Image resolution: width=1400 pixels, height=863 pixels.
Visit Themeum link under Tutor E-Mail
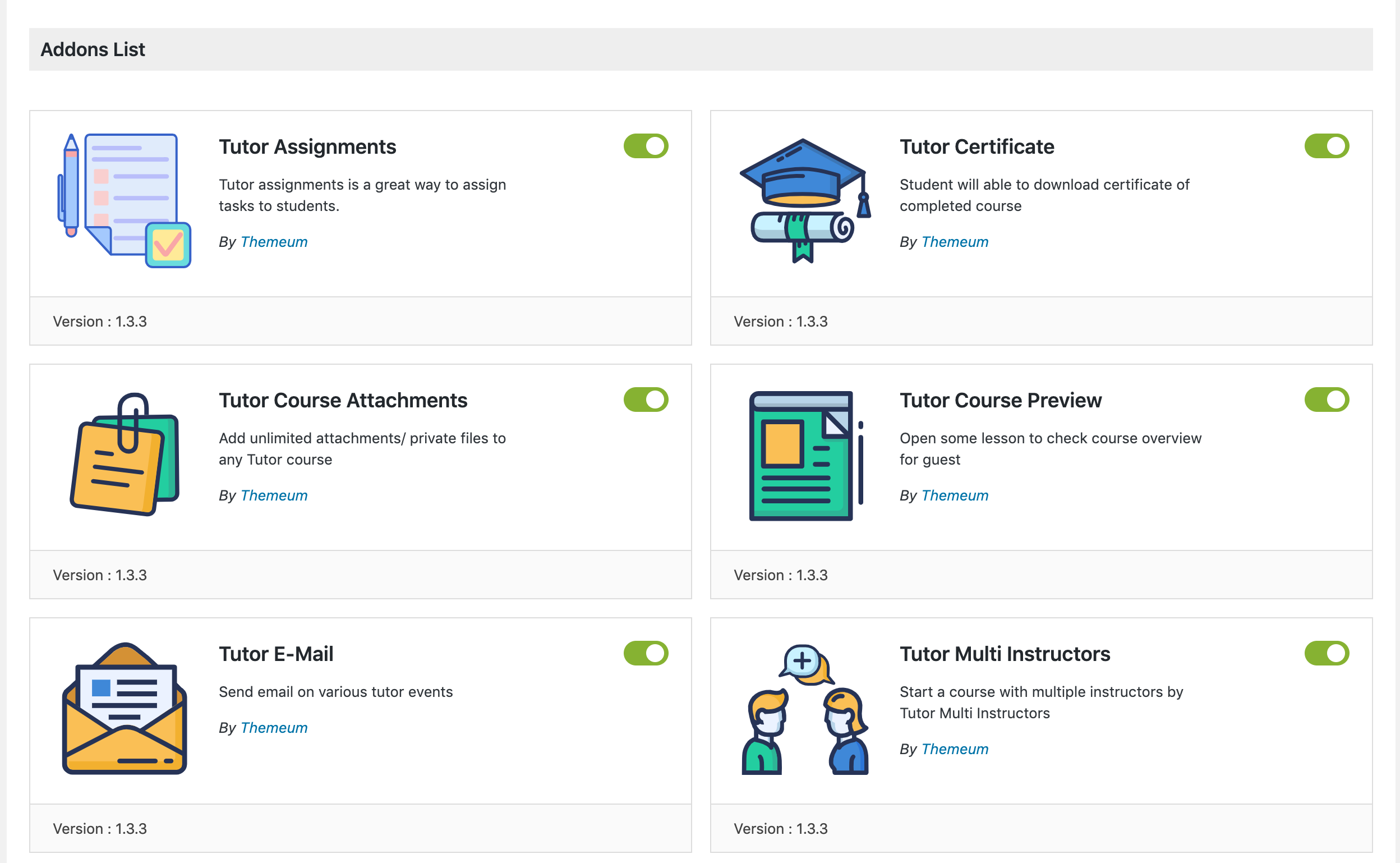pos(274,728)
